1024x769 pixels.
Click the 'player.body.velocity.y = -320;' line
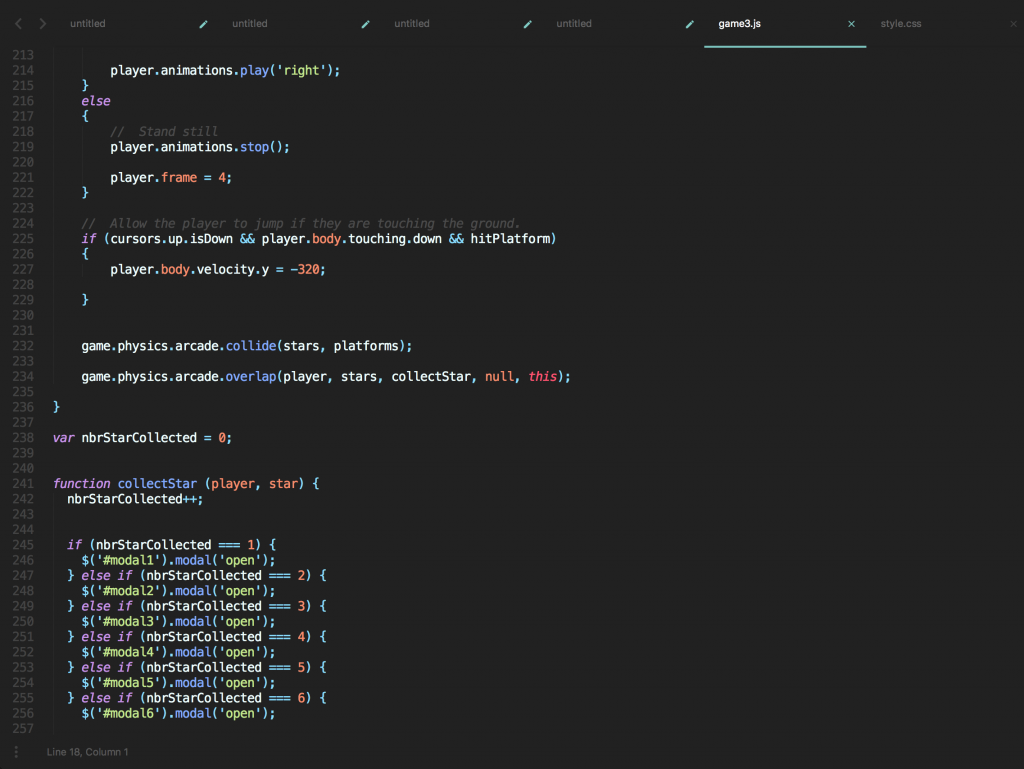click(x=218, y=270)
